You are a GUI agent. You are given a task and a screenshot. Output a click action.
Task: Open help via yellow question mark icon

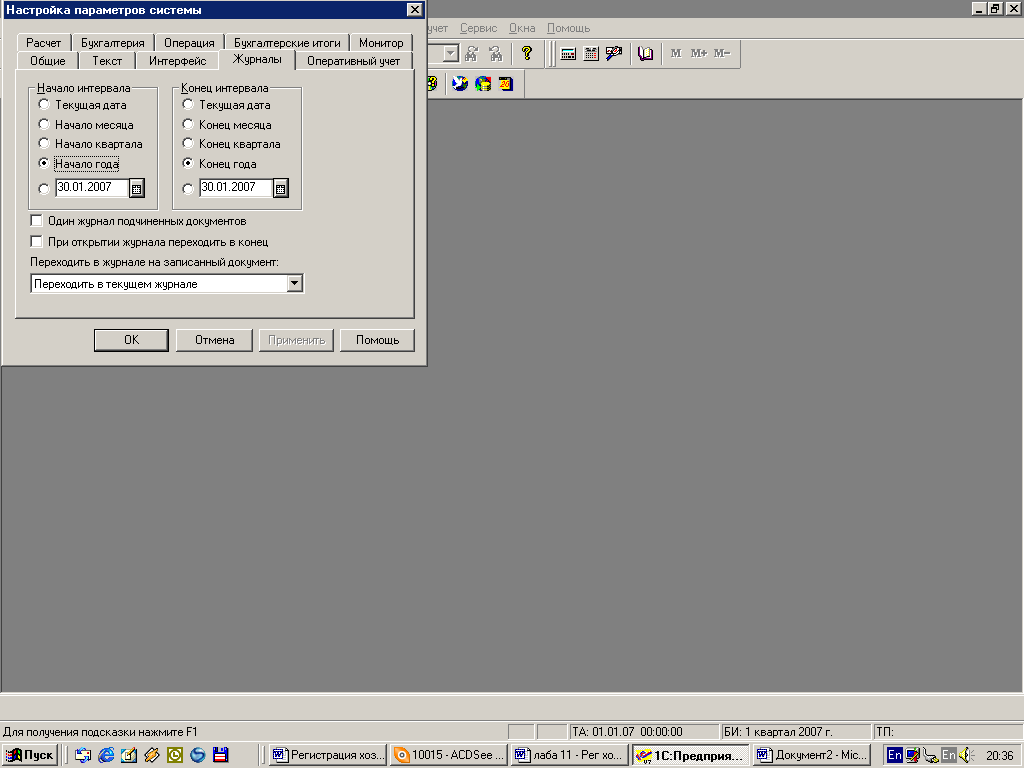[527, 54]
